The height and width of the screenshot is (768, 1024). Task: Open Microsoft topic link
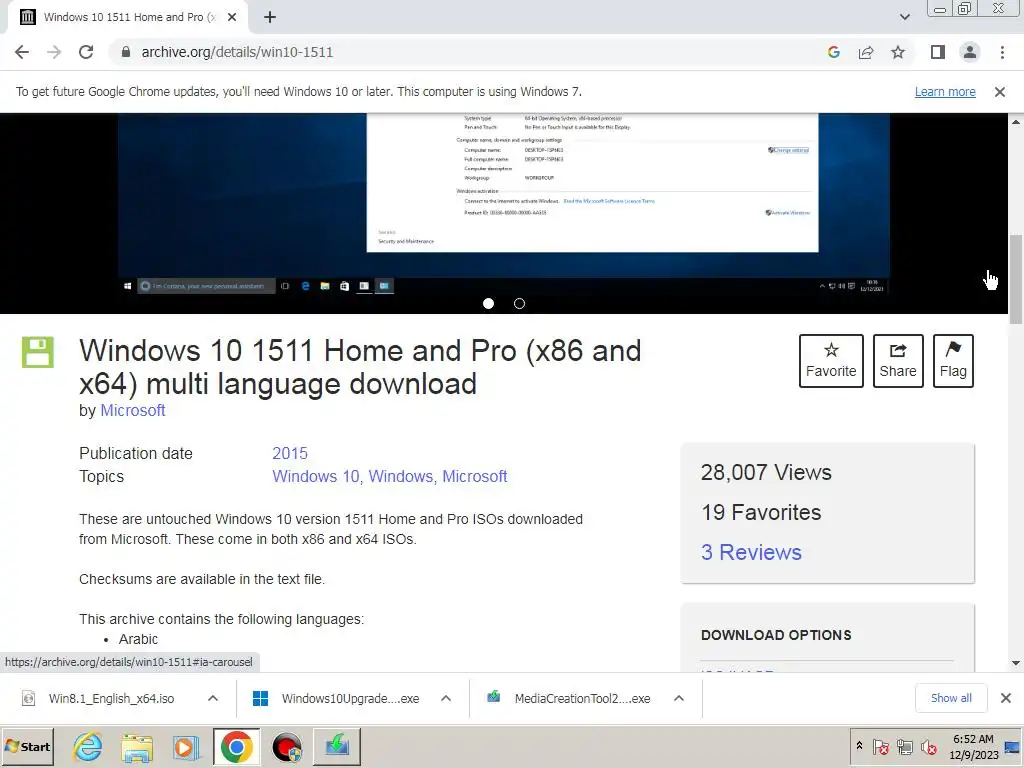pos(475,477)
